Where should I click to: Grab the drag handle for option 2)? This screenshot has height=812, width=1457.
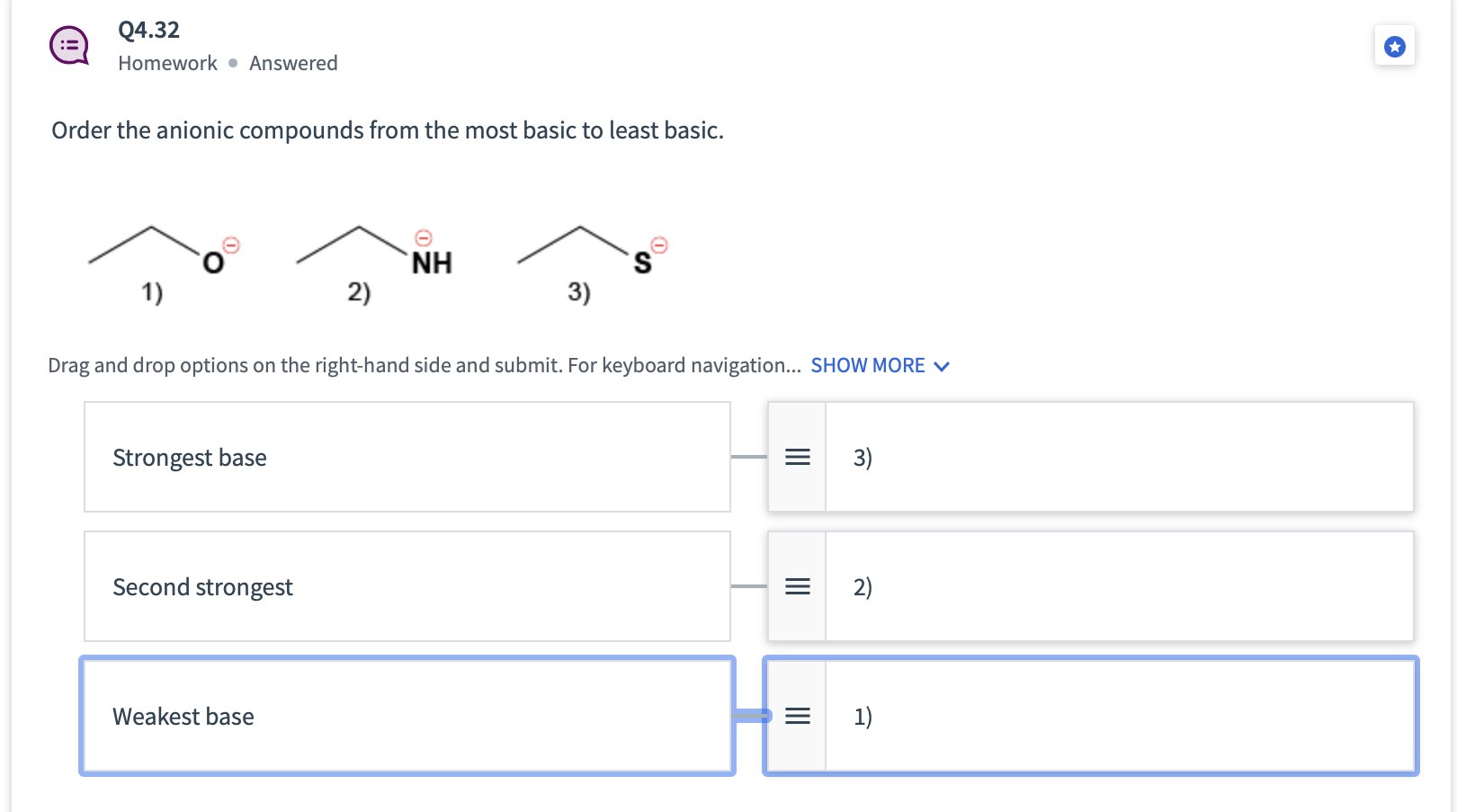point(797,586)
